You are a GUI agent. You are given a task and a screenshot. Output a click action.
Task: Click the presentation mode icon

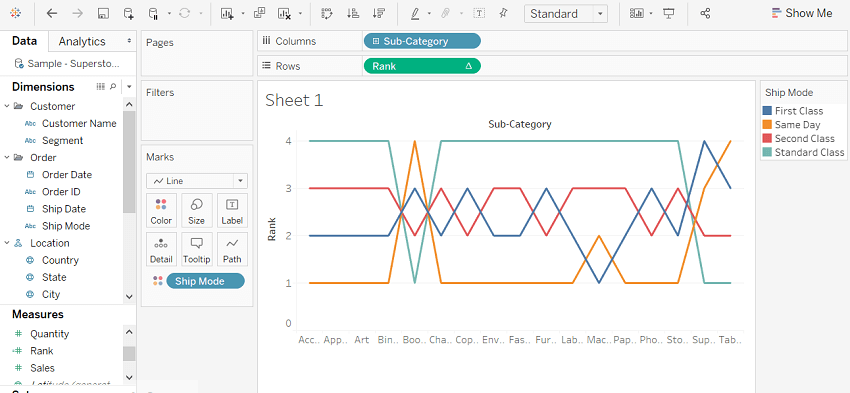(x=668, y=14)
